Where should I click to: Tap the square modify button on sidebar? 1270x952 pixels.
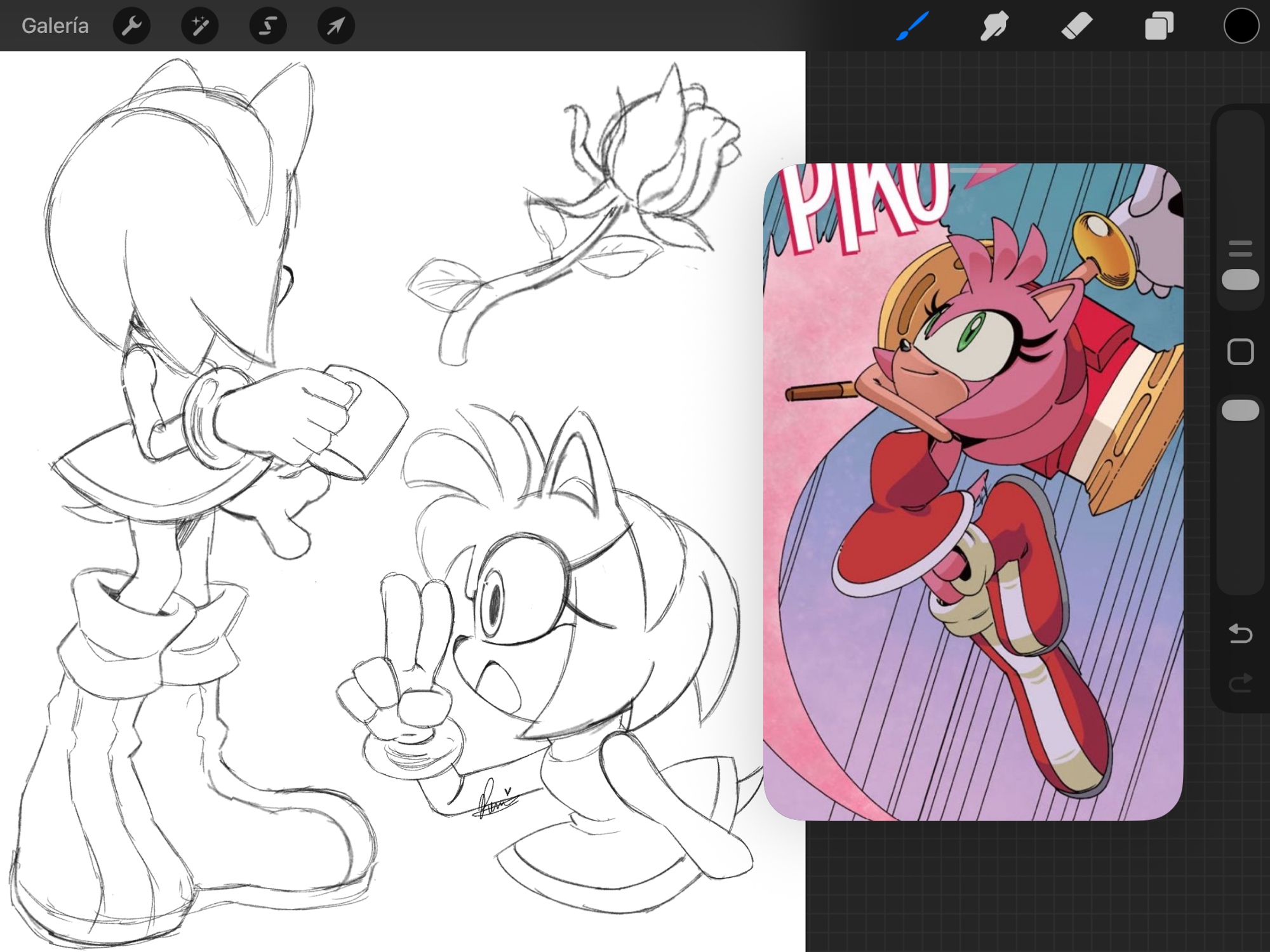1240,352
